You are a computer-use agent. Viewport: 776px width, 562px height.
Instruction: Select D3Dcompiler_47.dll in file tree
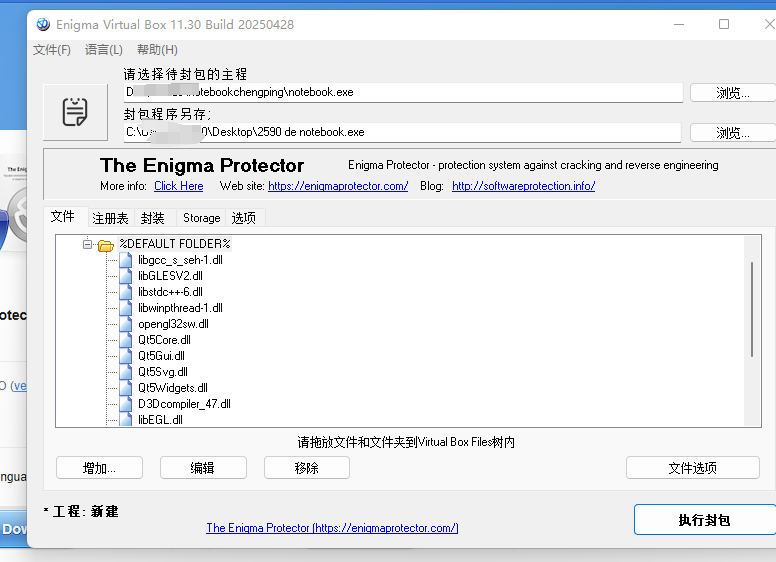[x=184, y=404]
